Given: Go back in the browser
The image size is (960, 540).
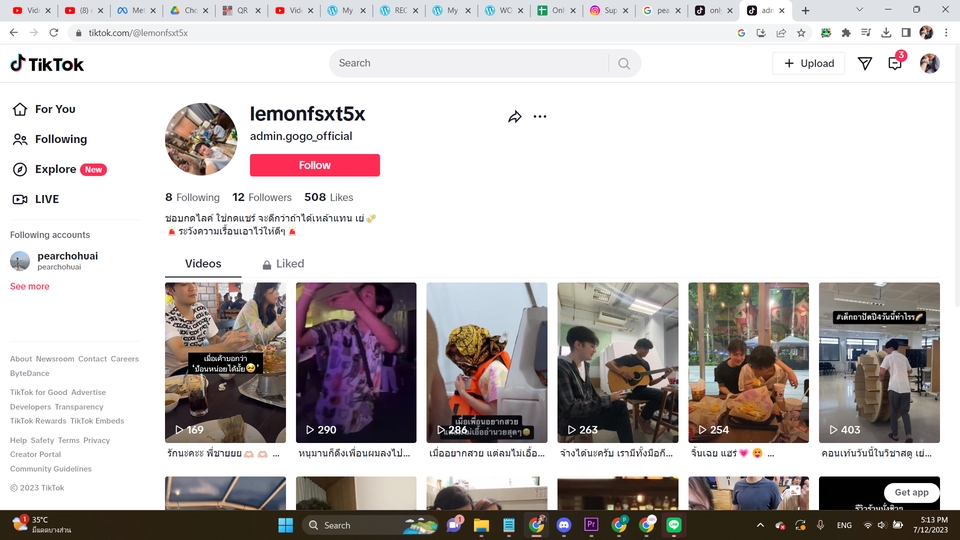Looking at the screenshot, I should tap(13, 32).
